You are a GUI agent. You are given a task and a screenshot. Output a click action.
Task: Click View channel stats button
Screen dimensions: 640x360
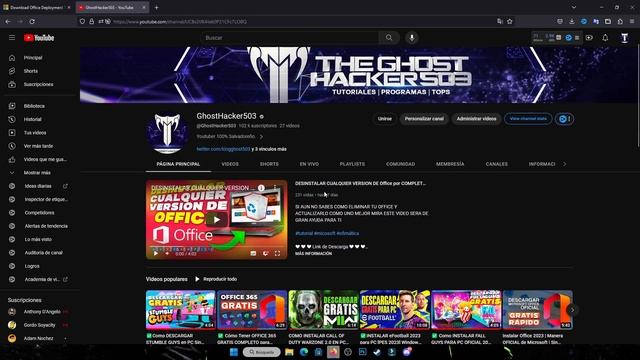tap(528, 119)
